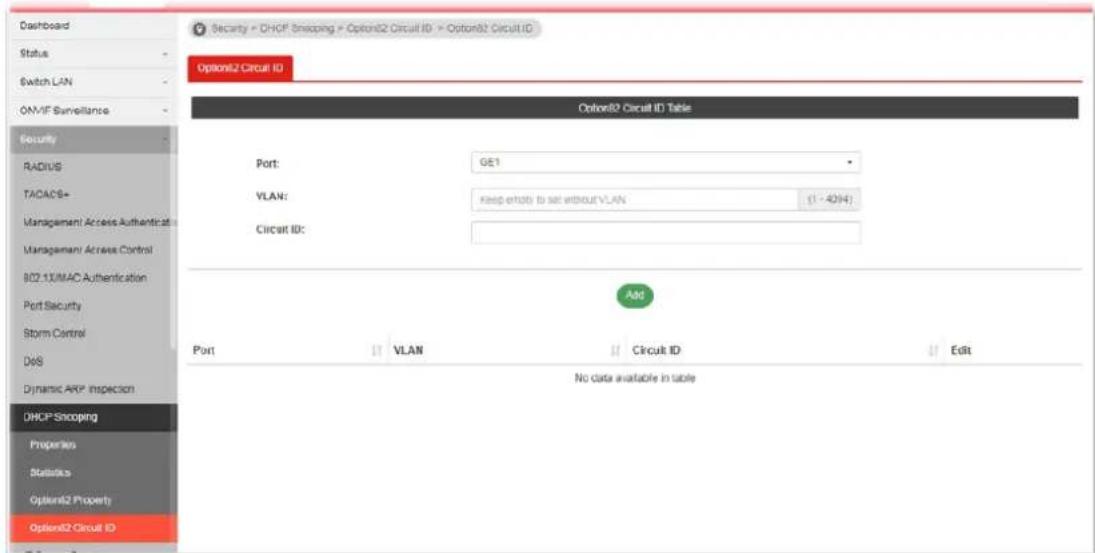1095x553 pixels.
Task: Open Port Security page
Action: pos(94,306)
